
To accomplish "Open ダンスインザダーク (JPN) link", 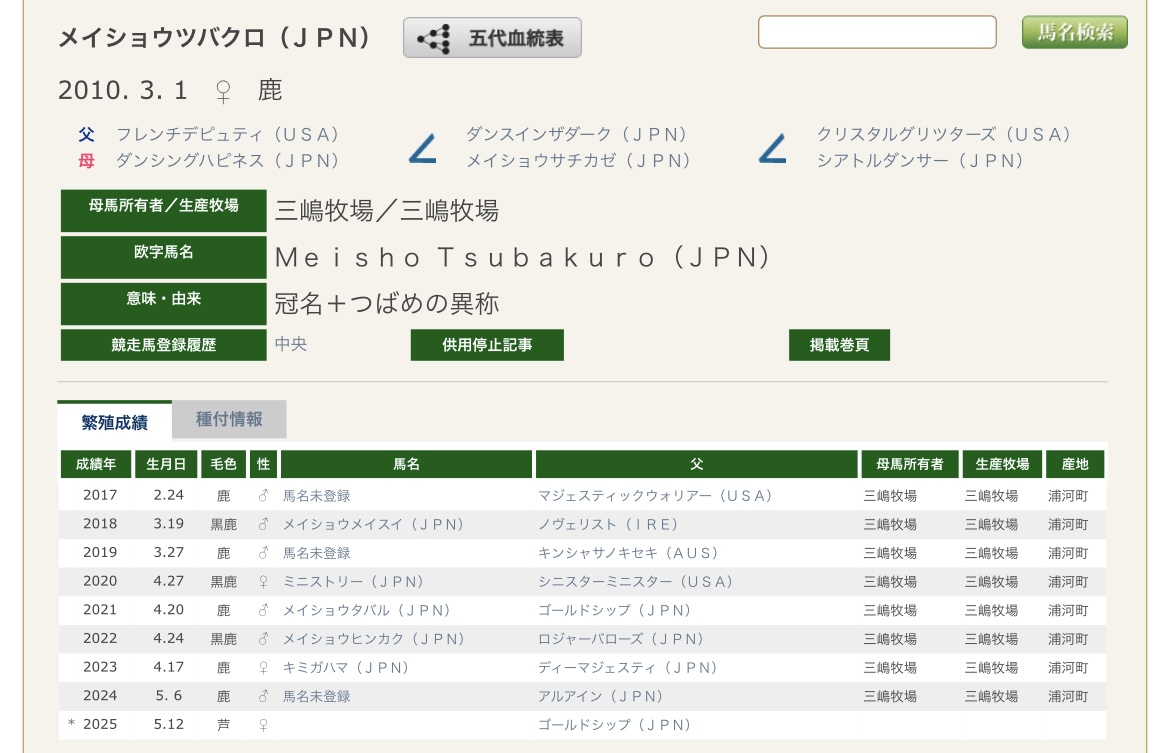I will pyautogui.click(x=577, y=134).
